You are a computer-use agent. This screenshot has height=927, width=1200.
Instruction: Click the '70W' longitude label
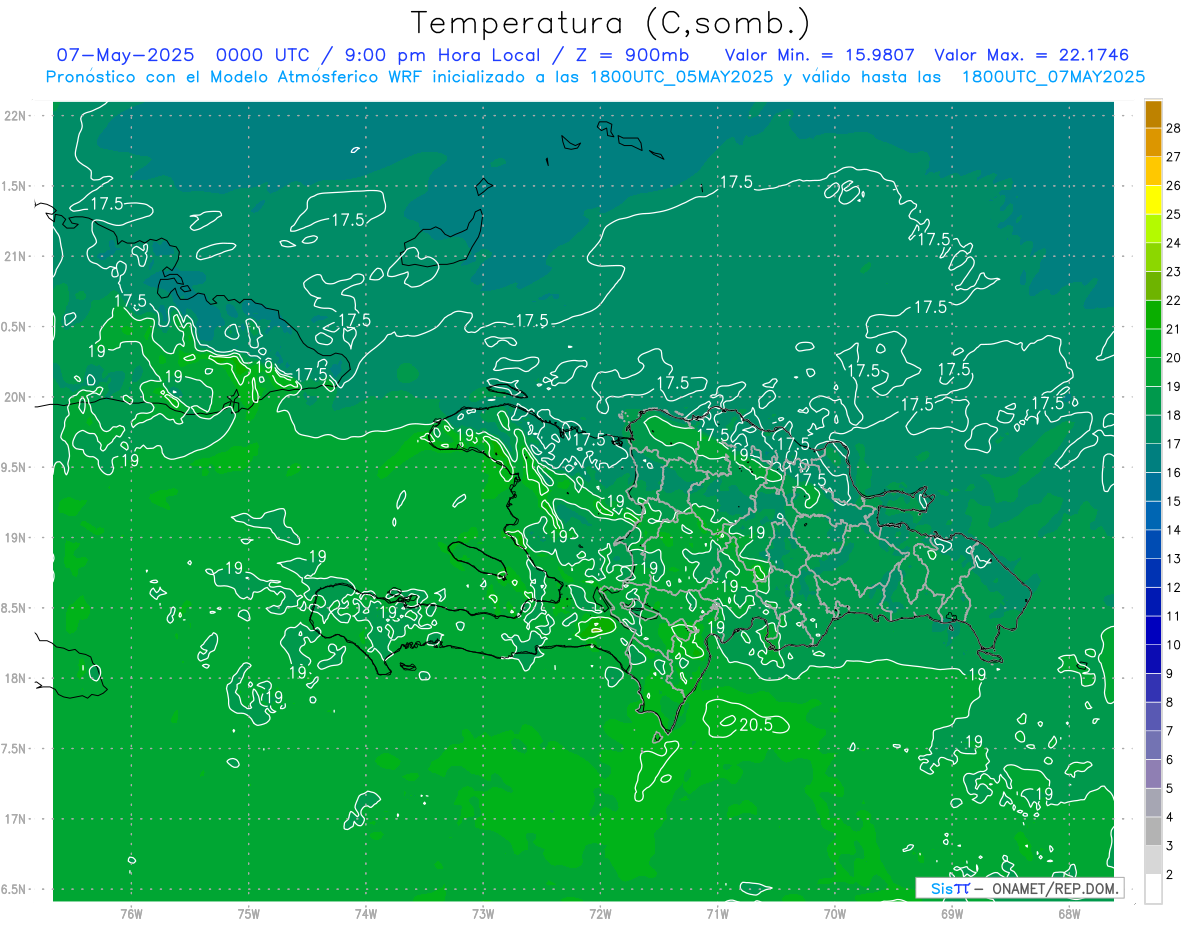click(834, 913)
